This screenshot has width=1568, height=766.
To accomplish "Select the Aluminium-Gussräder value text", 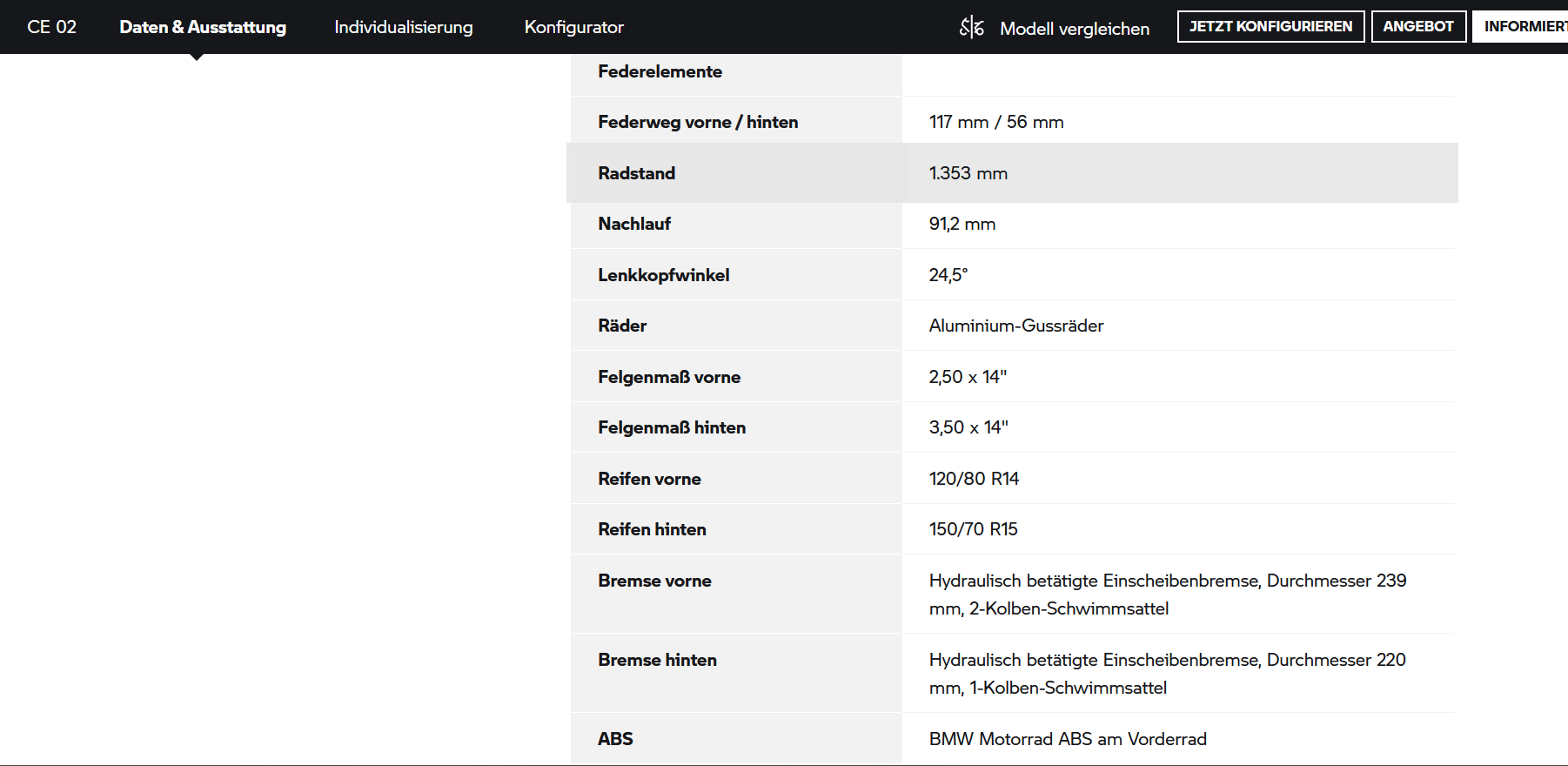I will click(1015, 326).
